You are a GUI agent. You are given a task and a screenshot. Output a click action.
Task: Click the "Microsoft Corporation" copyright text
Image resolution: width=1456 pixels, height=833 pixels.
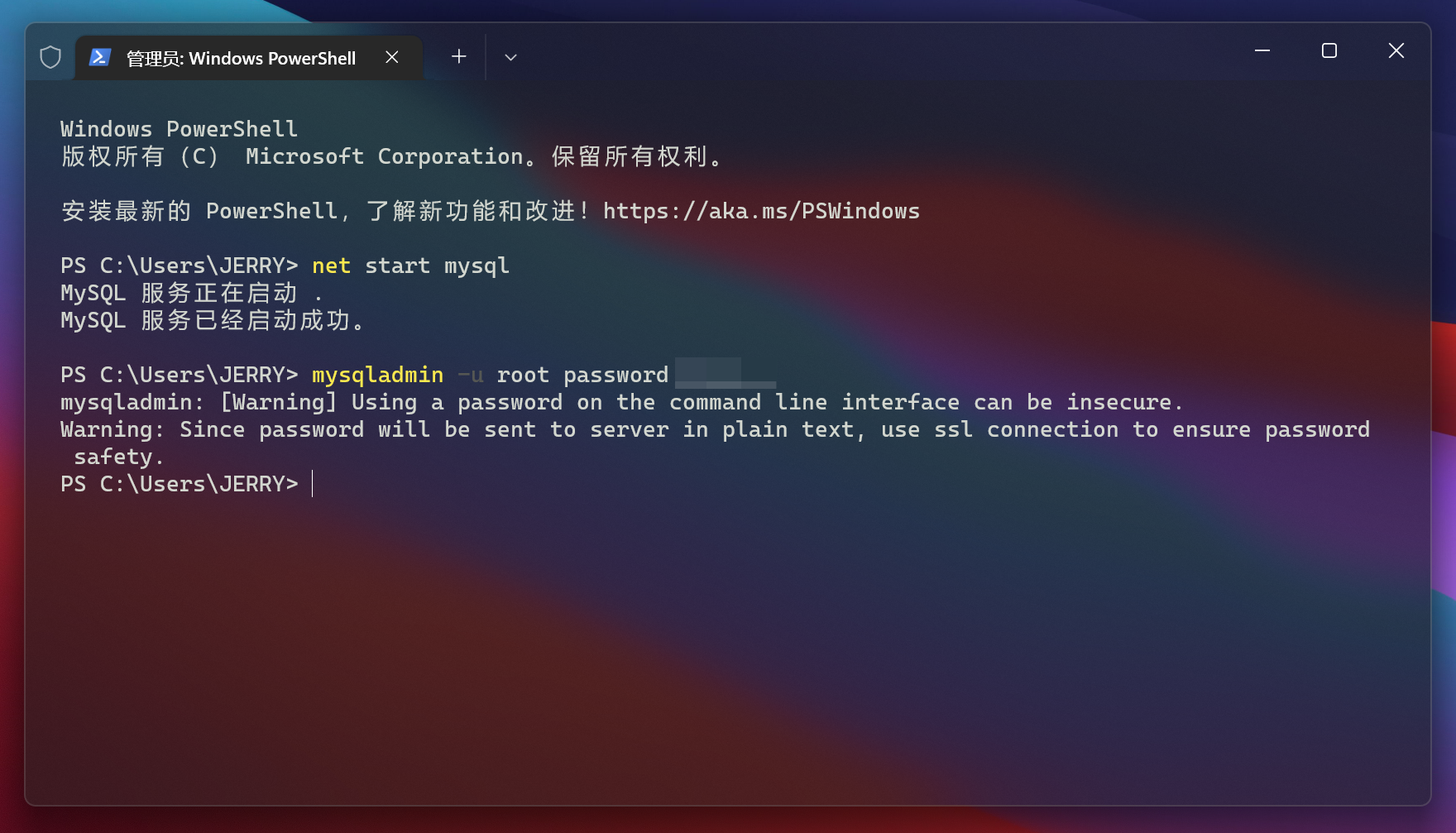385,156
